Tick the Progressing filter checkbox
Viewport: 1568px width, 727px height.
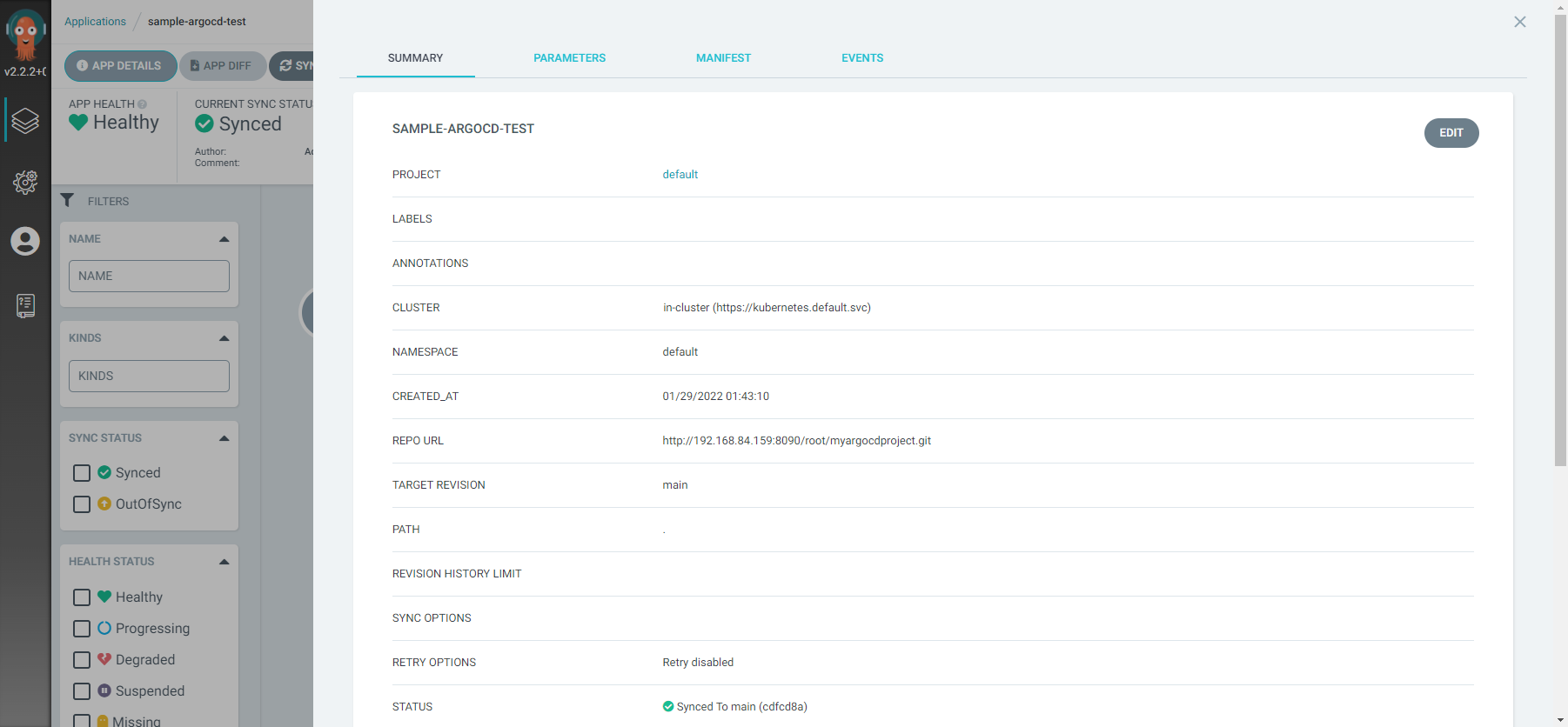[82, 629]
